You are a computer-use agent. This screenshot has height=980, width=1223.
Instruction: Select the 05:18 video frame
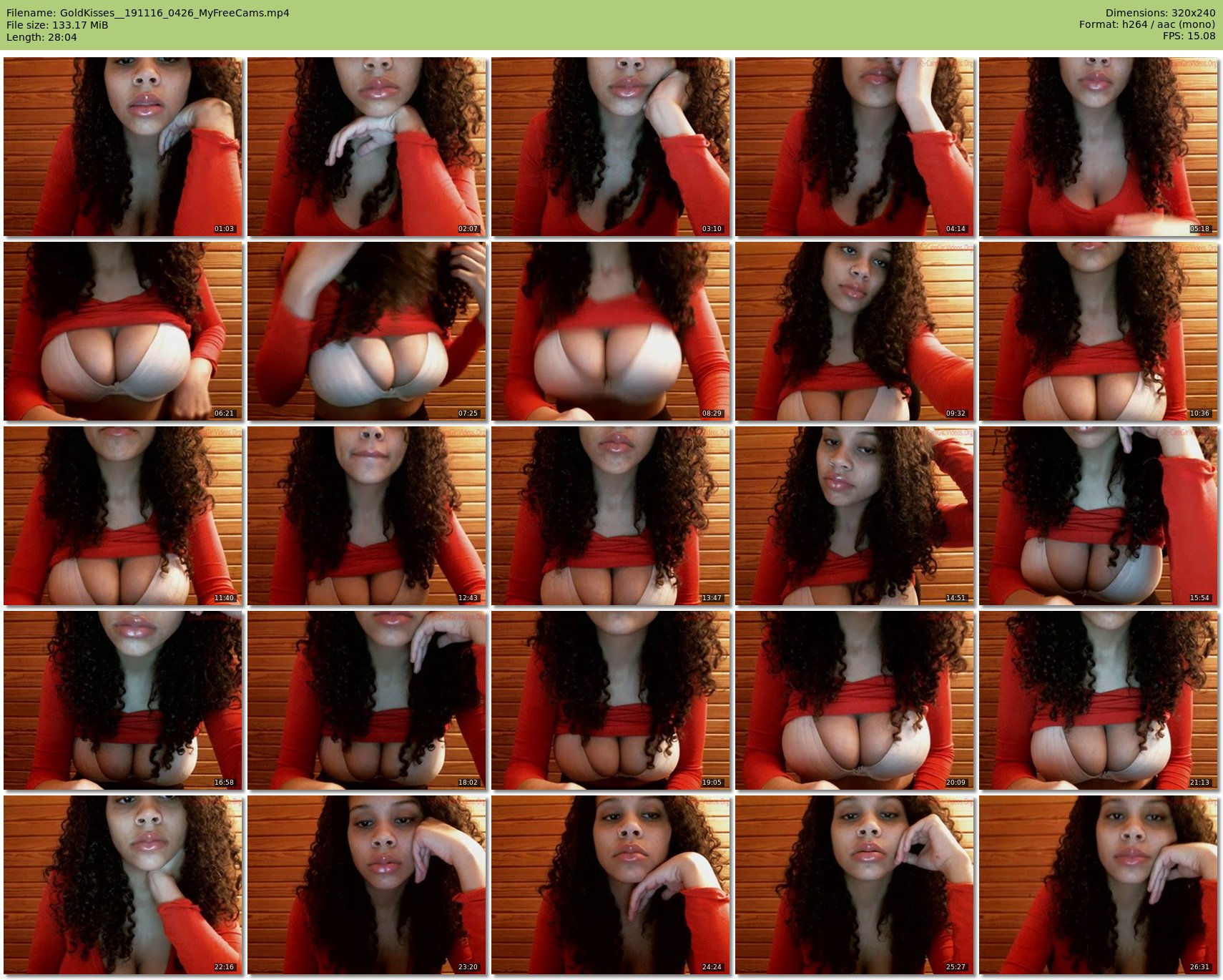1099,147
